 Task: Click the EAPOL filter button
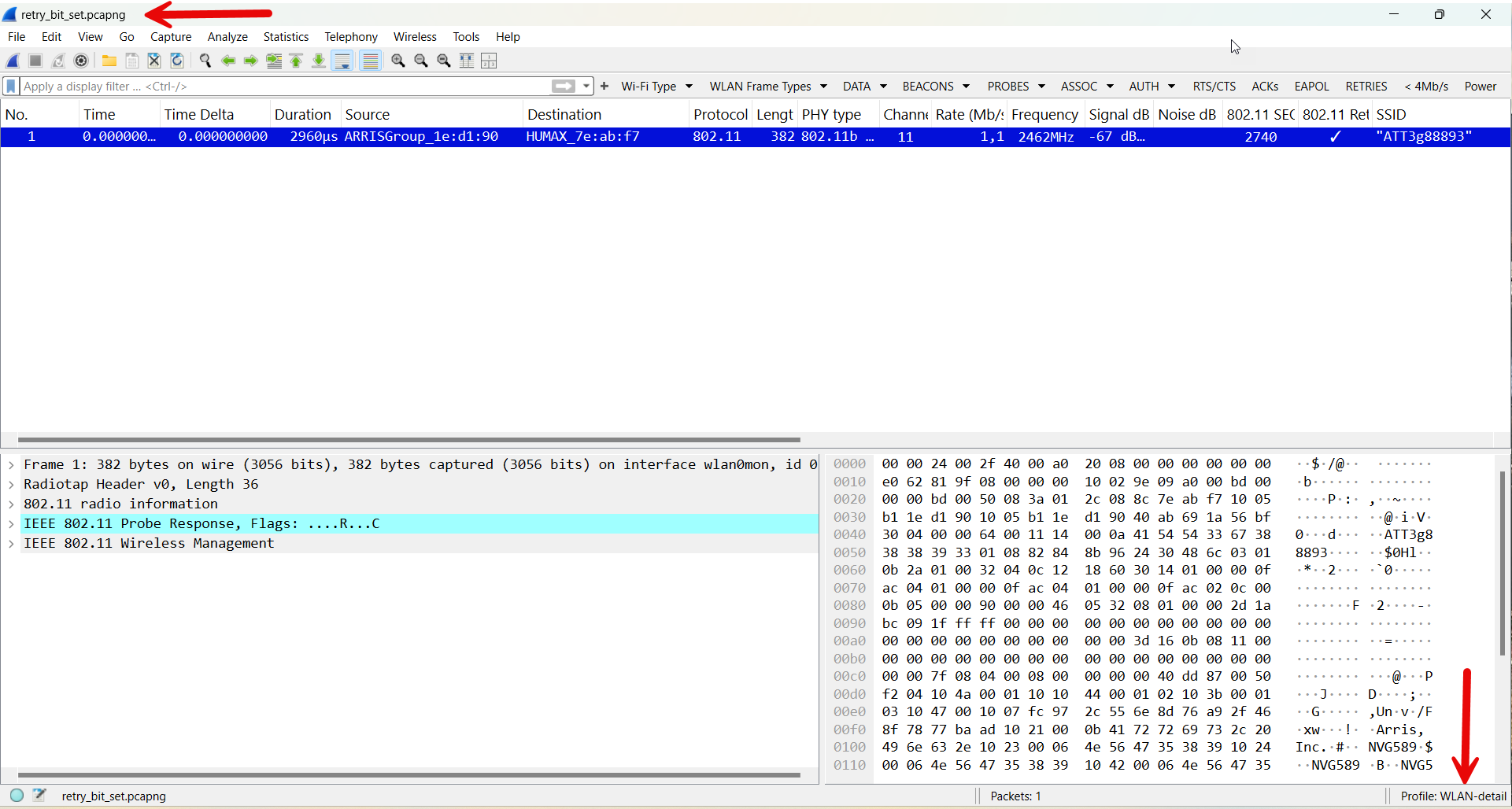point(1311,87)
